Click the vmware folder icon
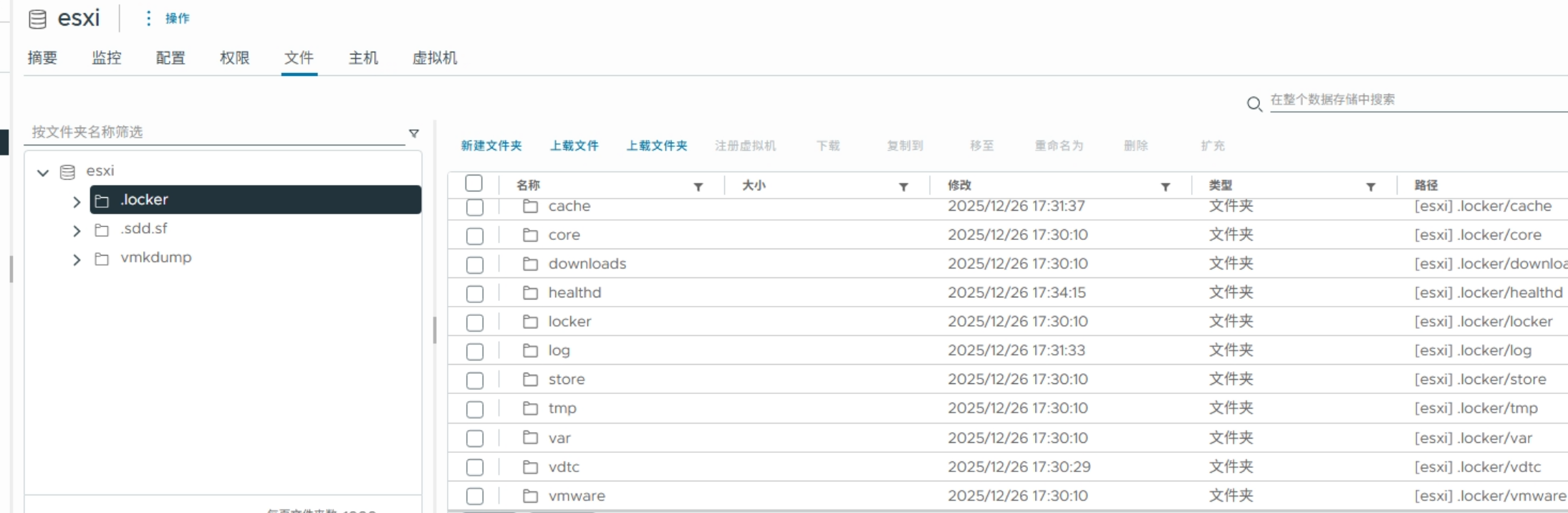Image resolution: width=1568 pixels, height=513 pixels. pos(530,496)
